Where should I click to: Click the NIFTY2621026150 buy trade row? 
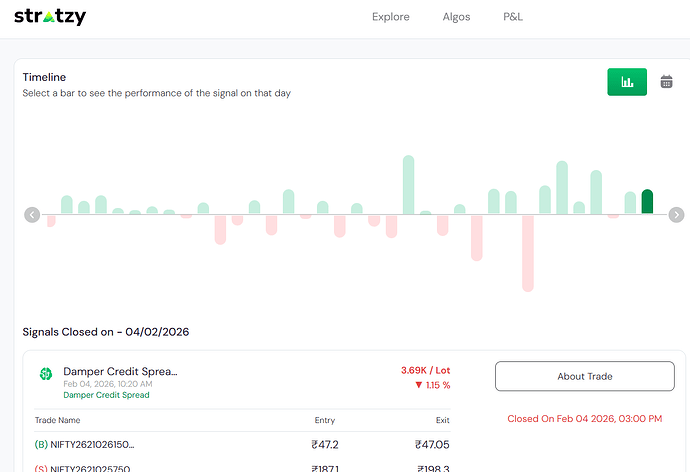85,444
